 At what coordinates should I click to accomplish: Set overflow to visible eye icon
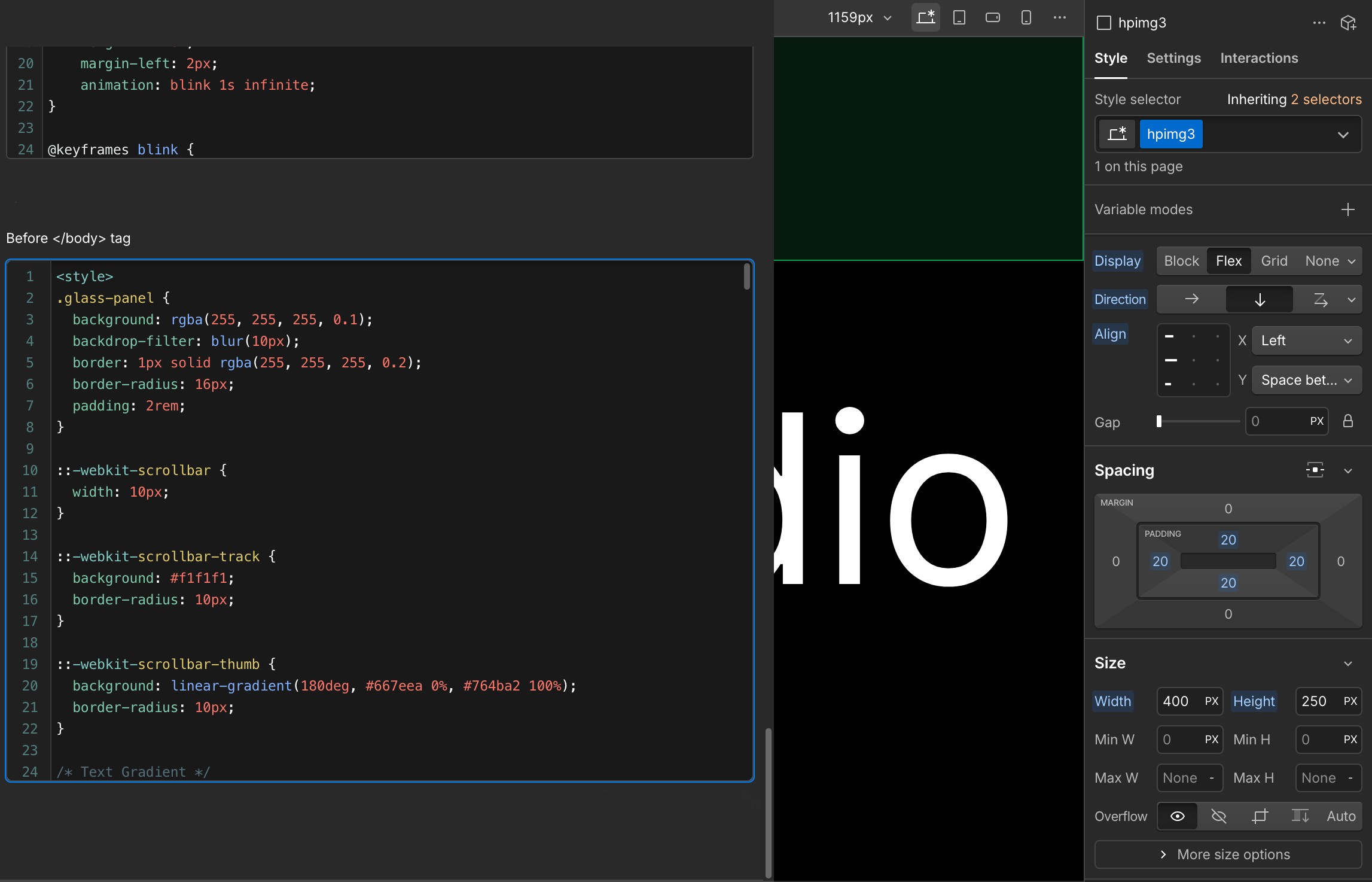[1177, 816]
